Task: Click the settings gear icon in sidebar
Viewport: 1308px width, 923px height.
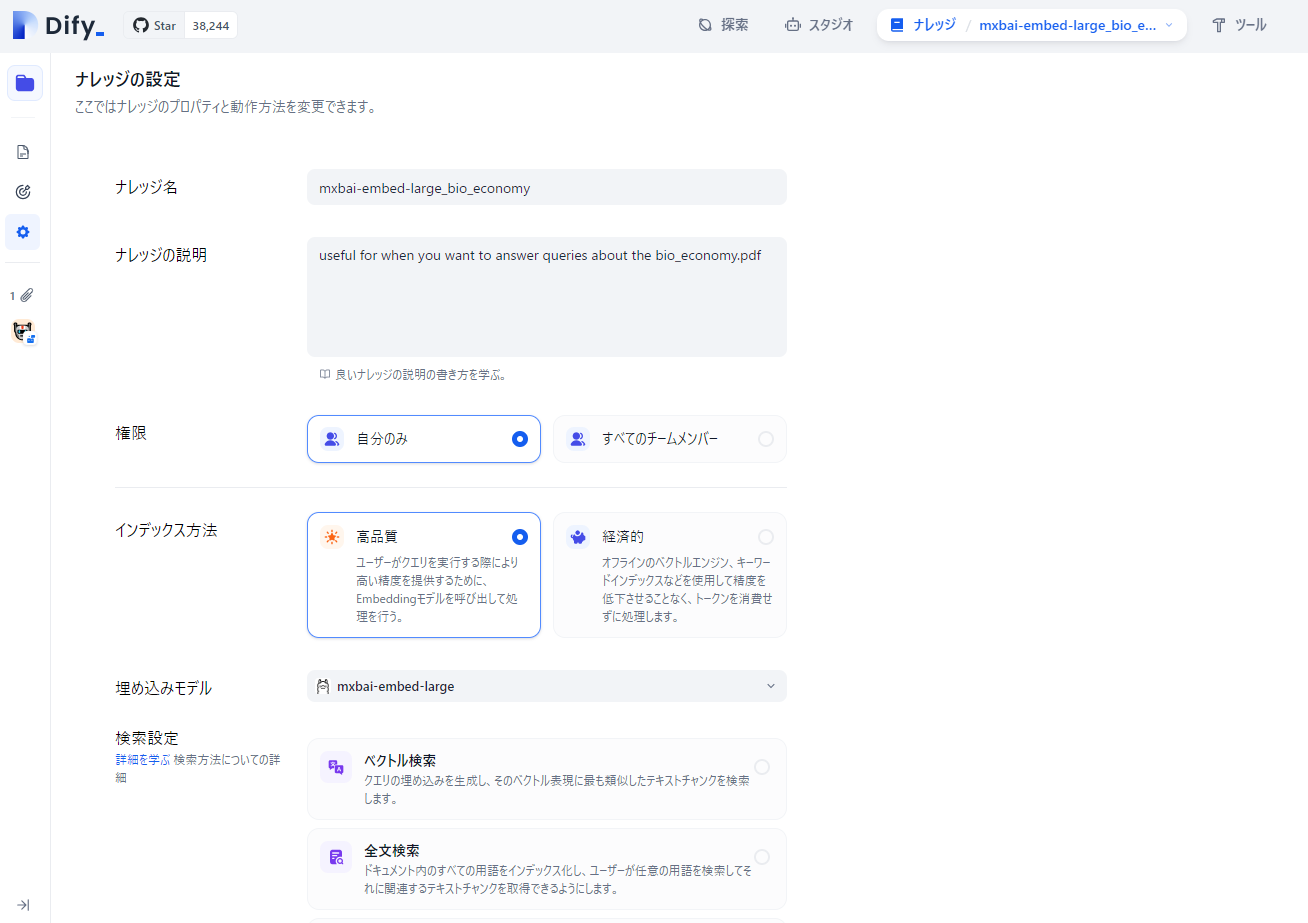Action: coord(23,232)
